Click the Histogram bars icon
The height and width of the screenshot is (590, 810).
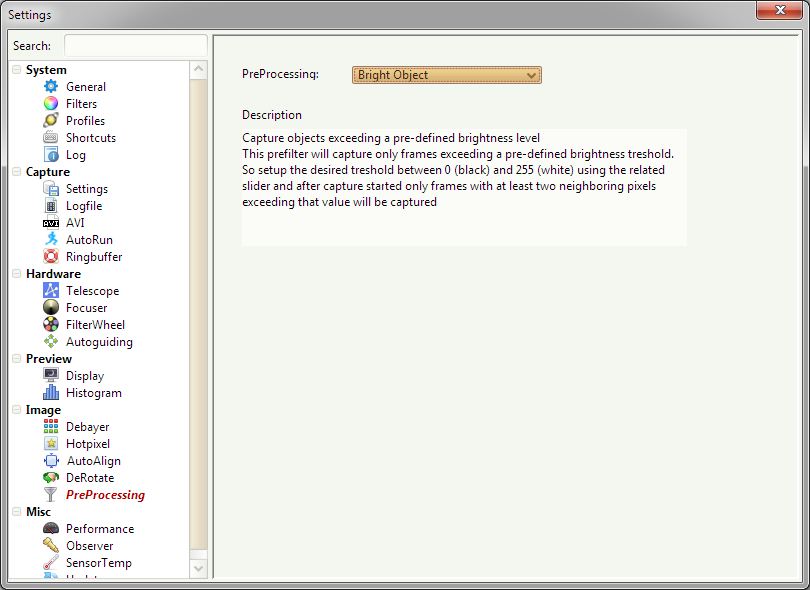[51, 393]
